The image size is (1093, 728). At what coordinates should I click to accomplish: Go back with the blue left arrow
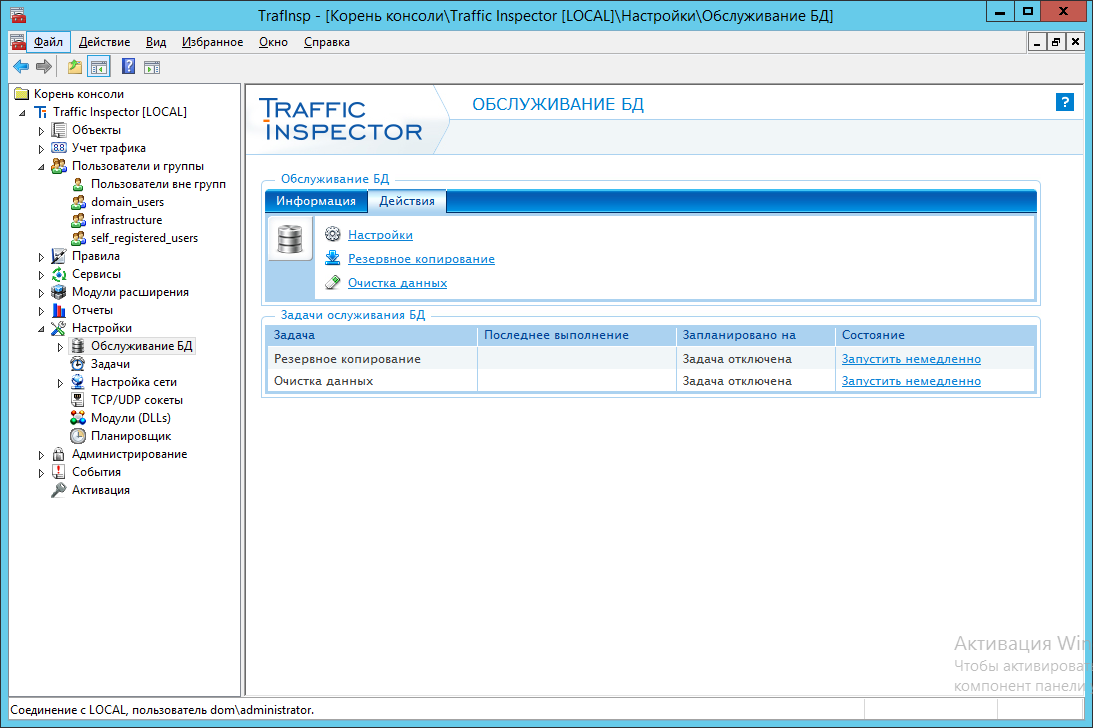click(x=21, y=67)
